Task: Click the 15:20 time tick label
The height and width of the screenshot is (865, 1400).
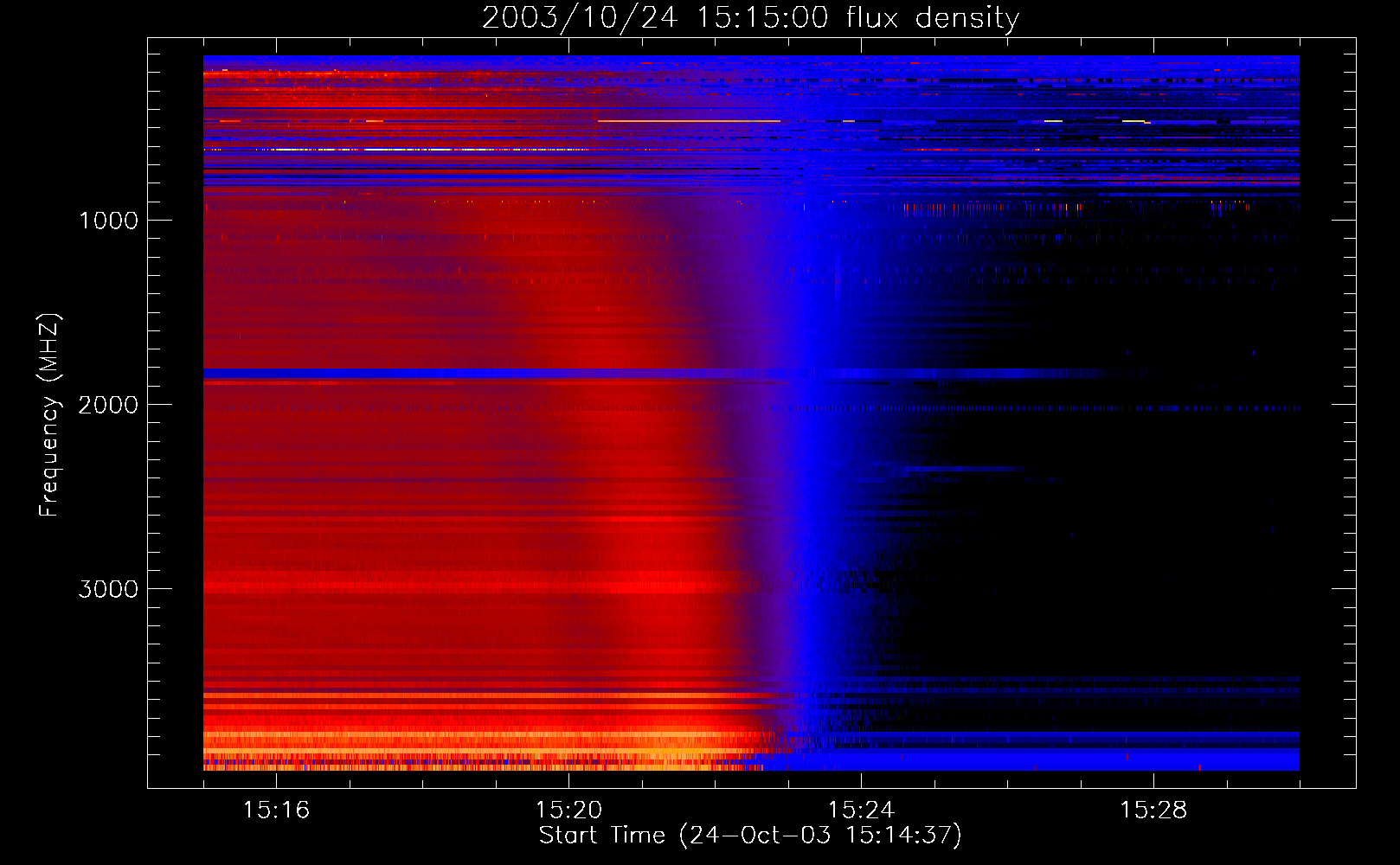Action: point(568,810)
